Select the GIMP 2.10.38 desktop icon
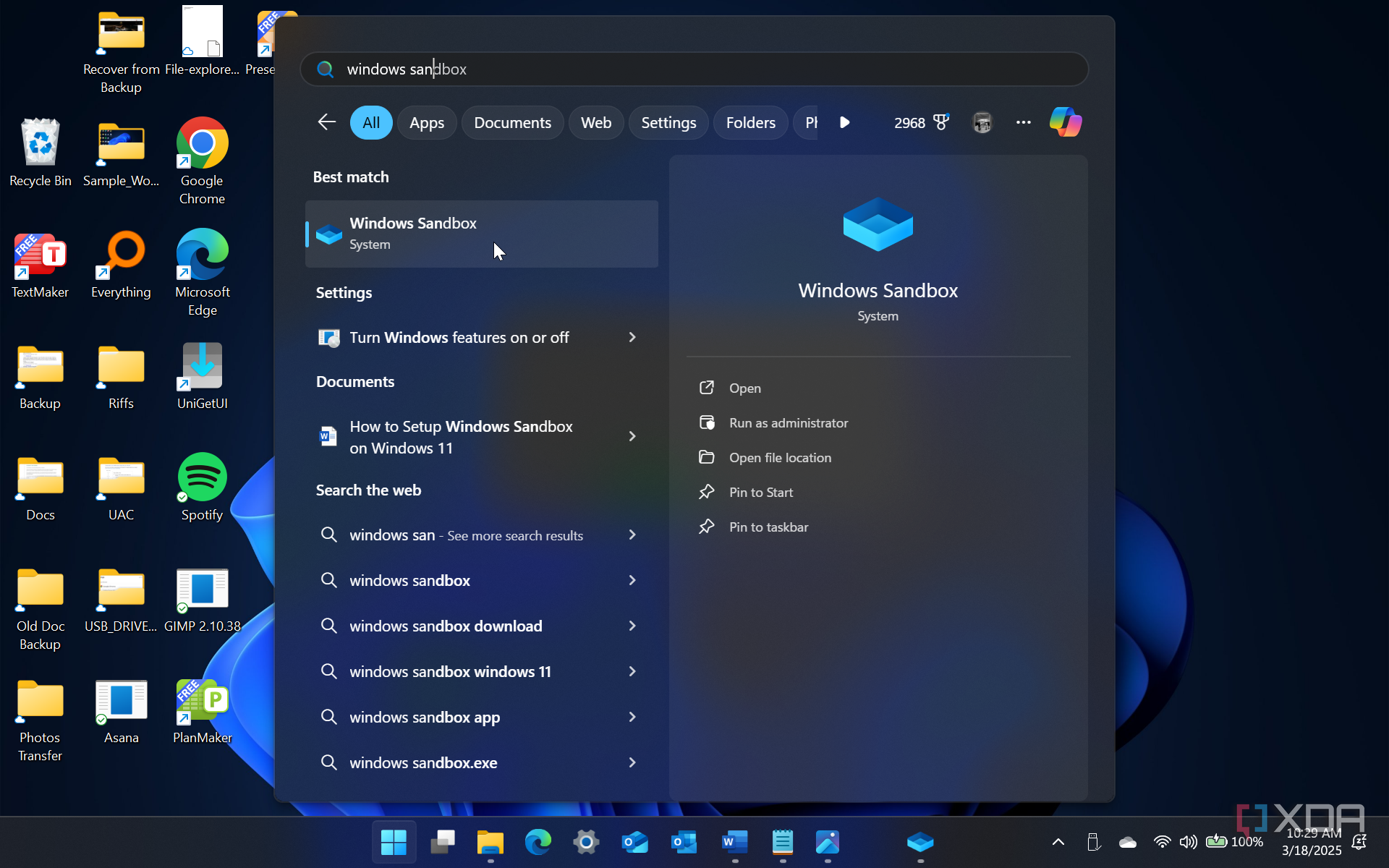 (x=203, y=600)
